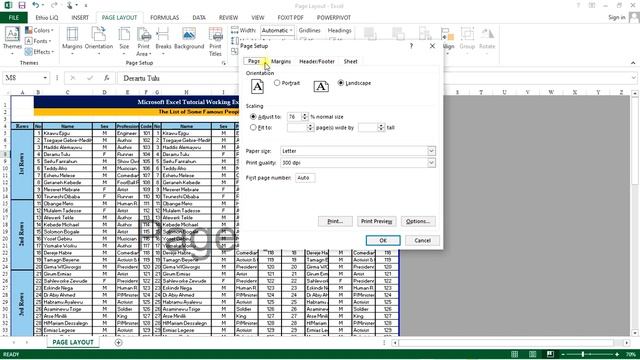The image size is (640, 360).
Task: Switch to Page Layout view in the status bar
Action: click(533, 354)
